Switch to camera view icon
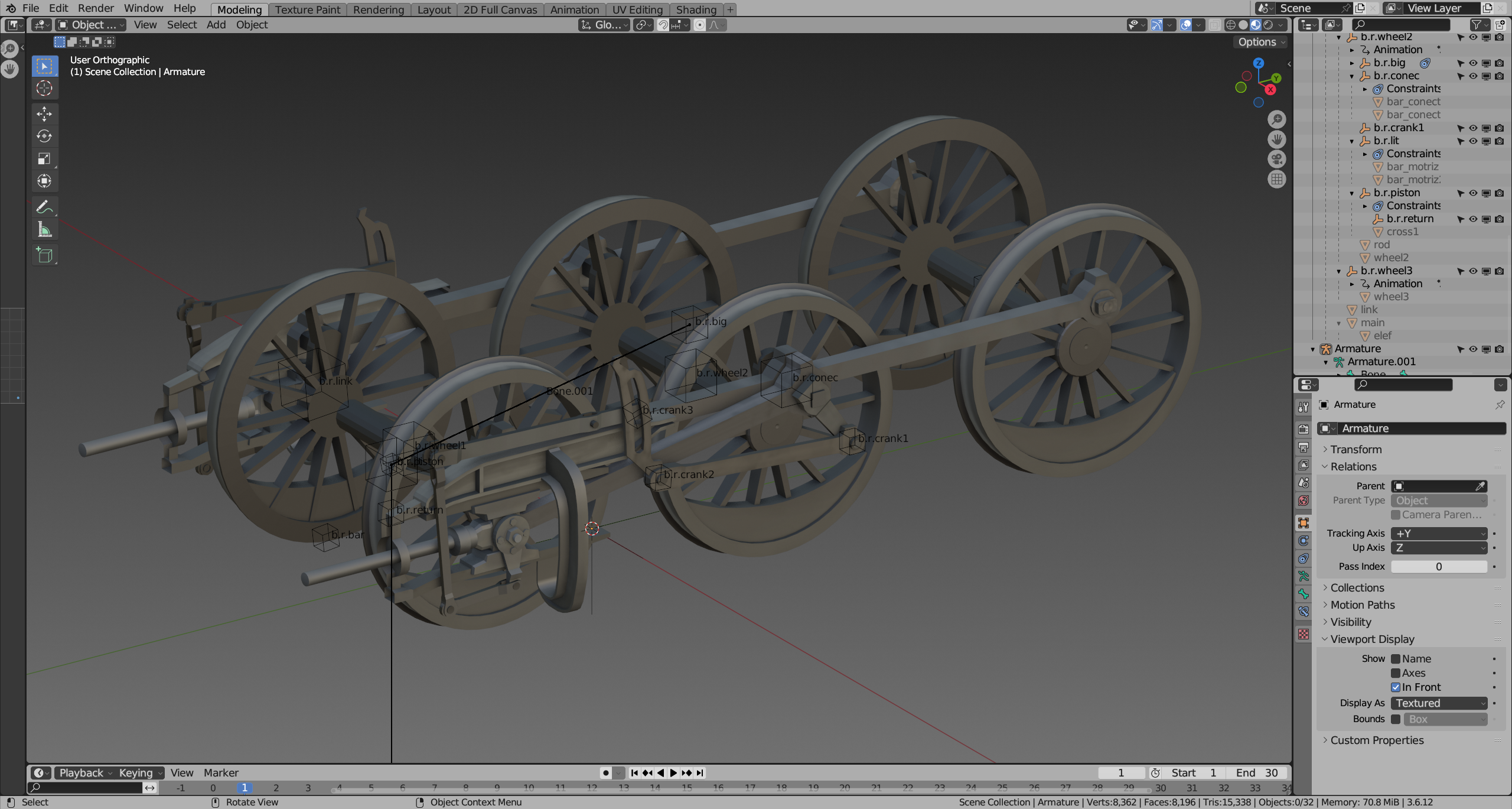1512x809 pixels. tap(1276, 159)
